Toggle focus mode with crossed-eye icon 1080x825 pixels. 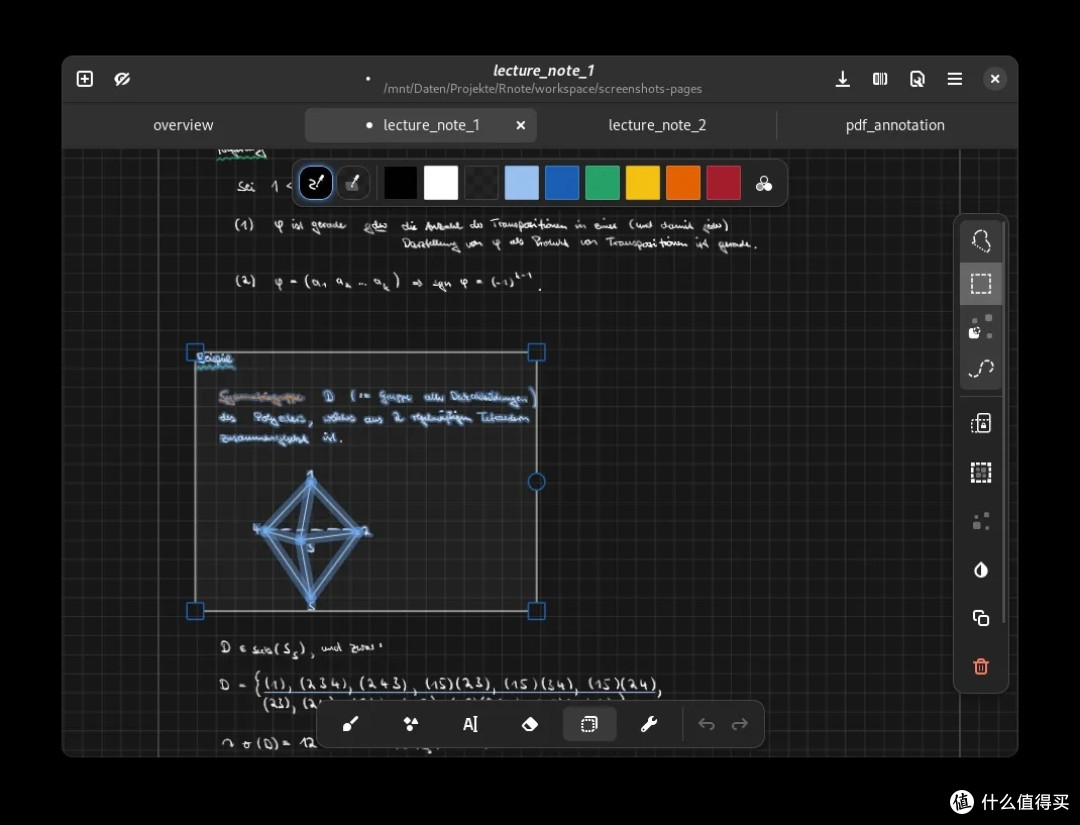[123, 79]
